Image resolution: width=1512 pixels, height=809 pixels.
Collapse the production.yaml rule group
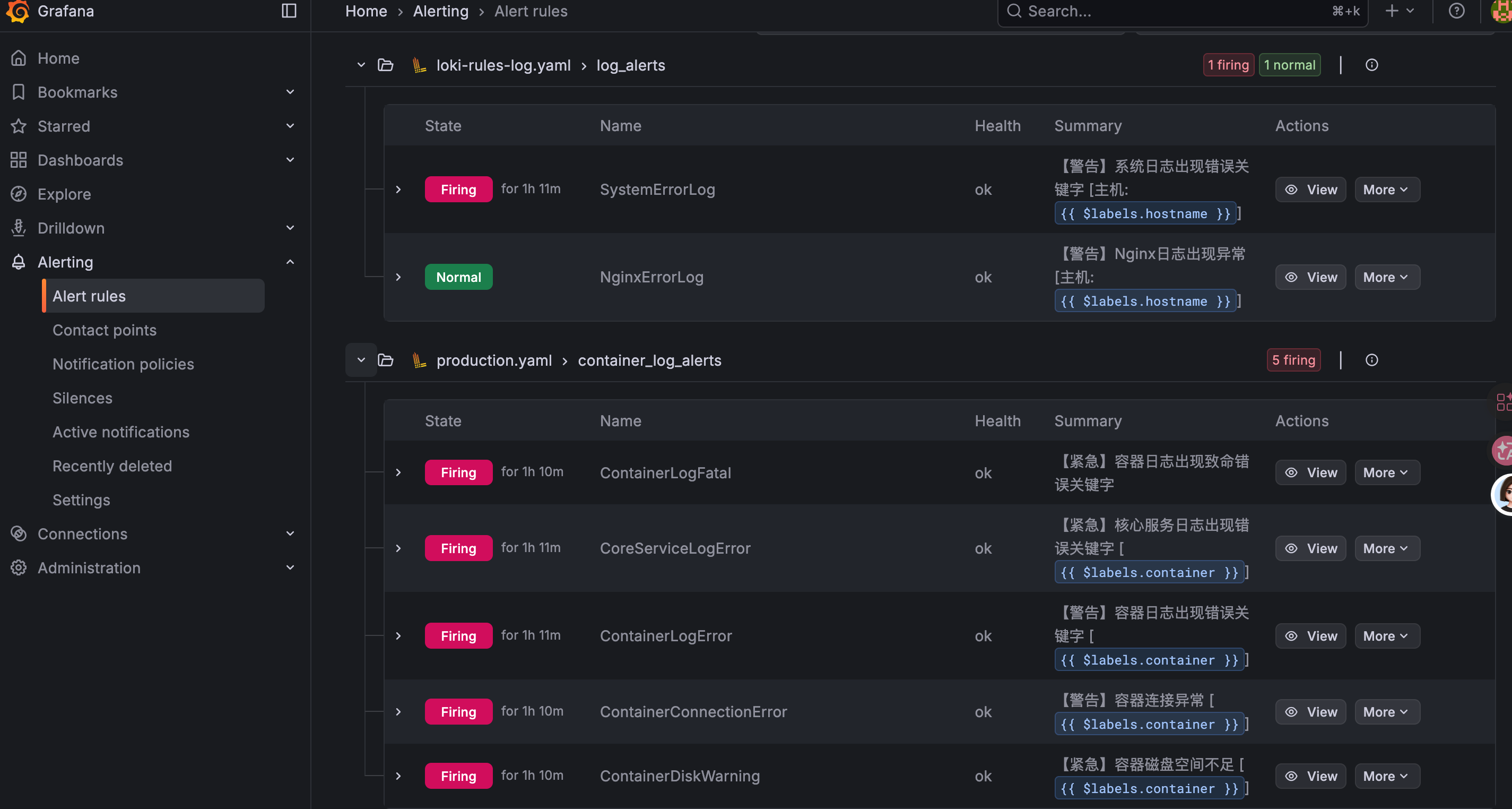(x=361, y=360)
